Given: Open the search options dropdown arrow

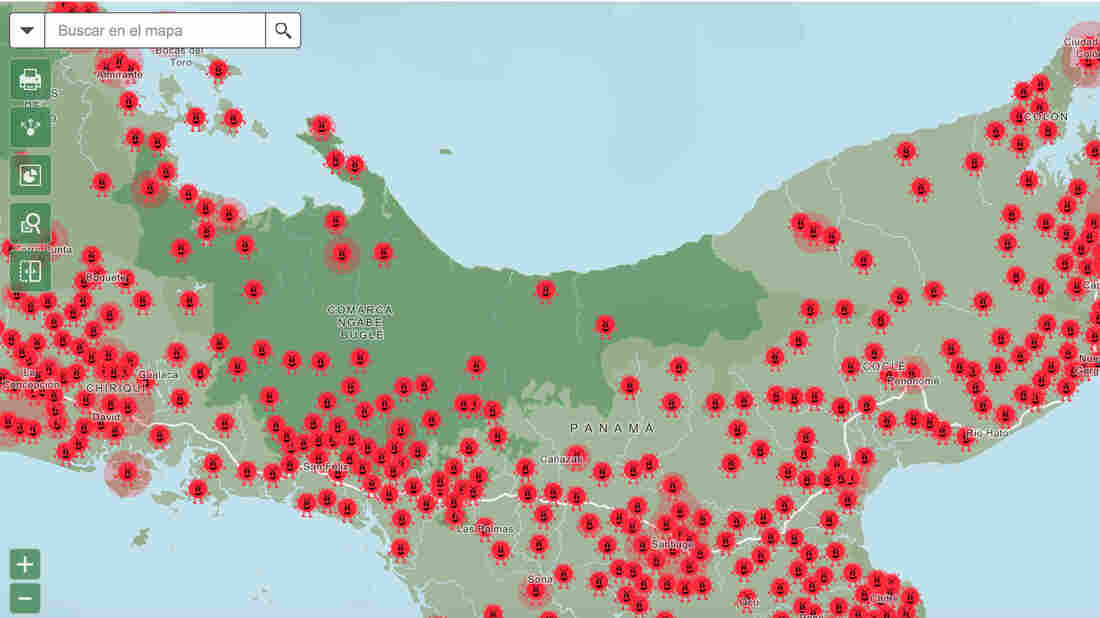Looking at the screenshot, I should (27, 30).
